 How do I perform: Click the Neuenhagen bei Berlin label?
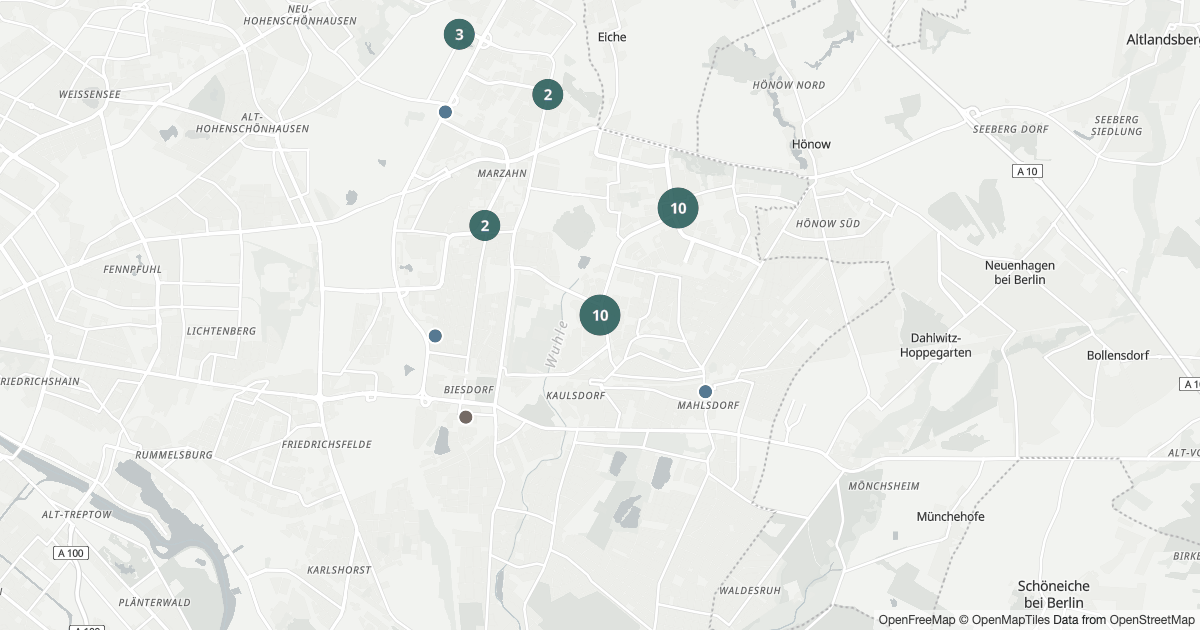[1020, 272]
